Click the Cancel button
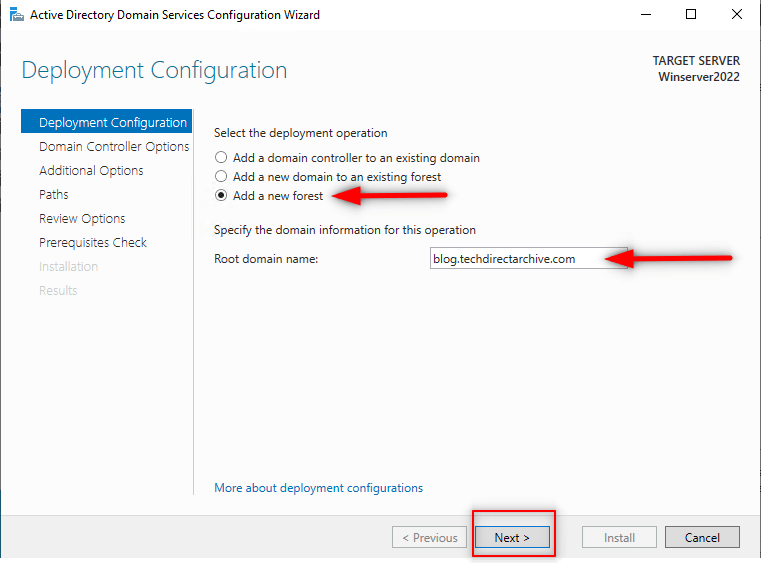This screenshot has width=761, height=563. pos(702,537)
